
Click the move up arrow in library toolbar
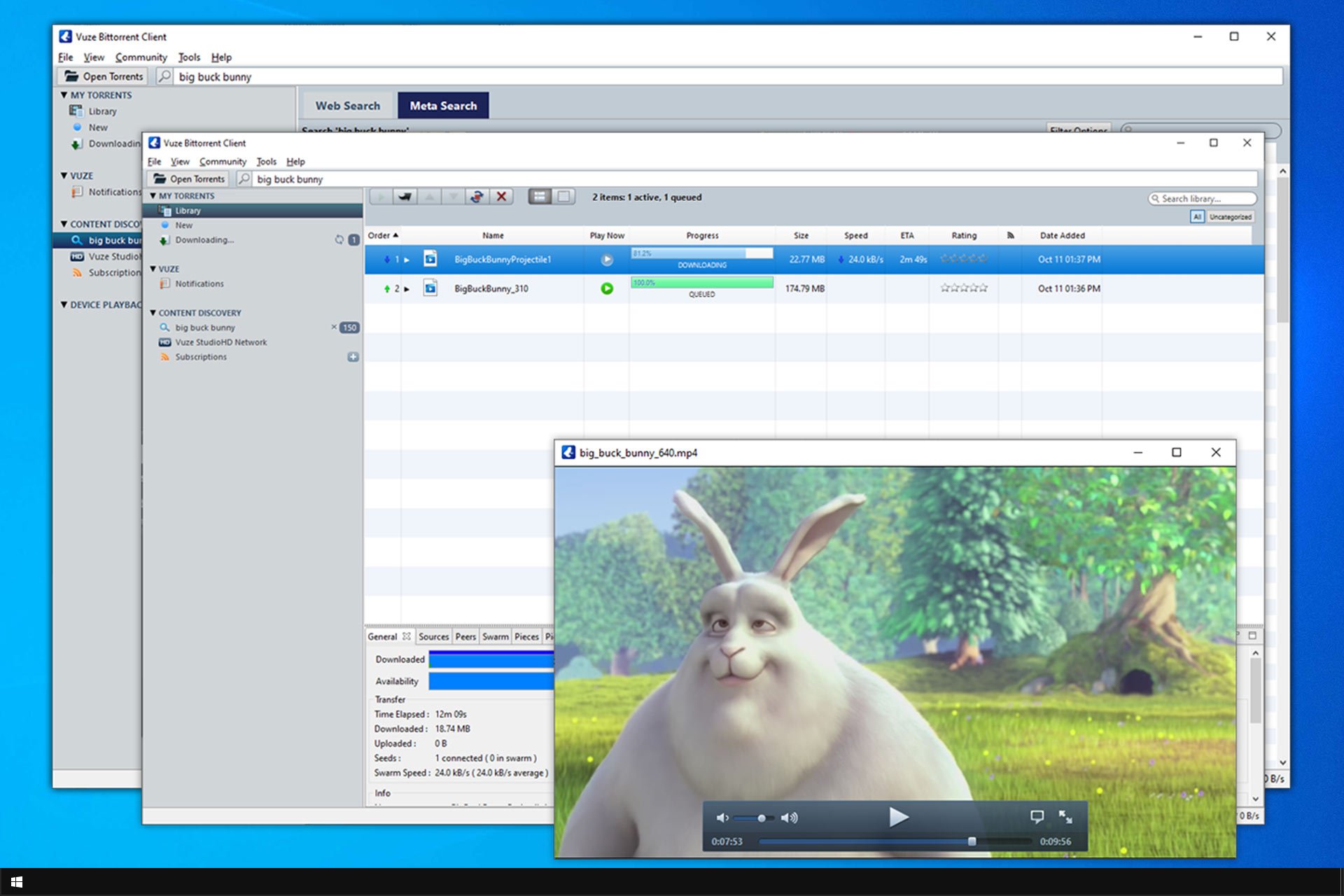pyautogui.click(x=429, y=197)
